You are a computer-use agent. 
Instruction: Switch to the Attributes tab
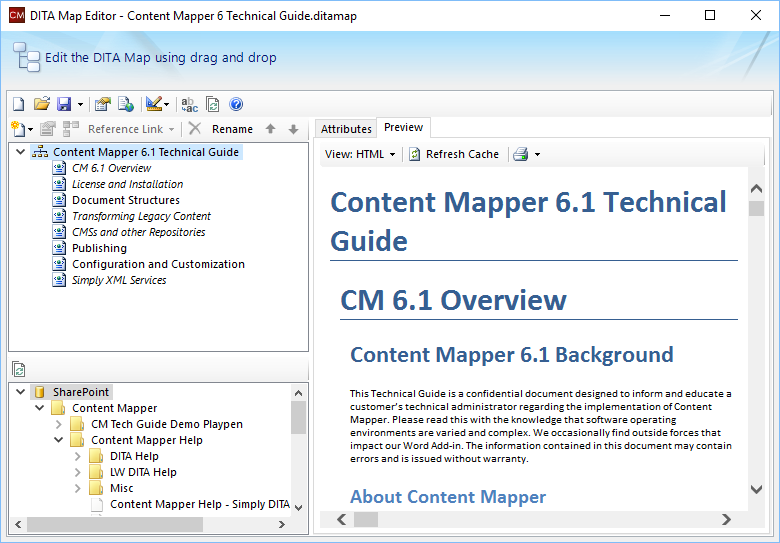346,129
